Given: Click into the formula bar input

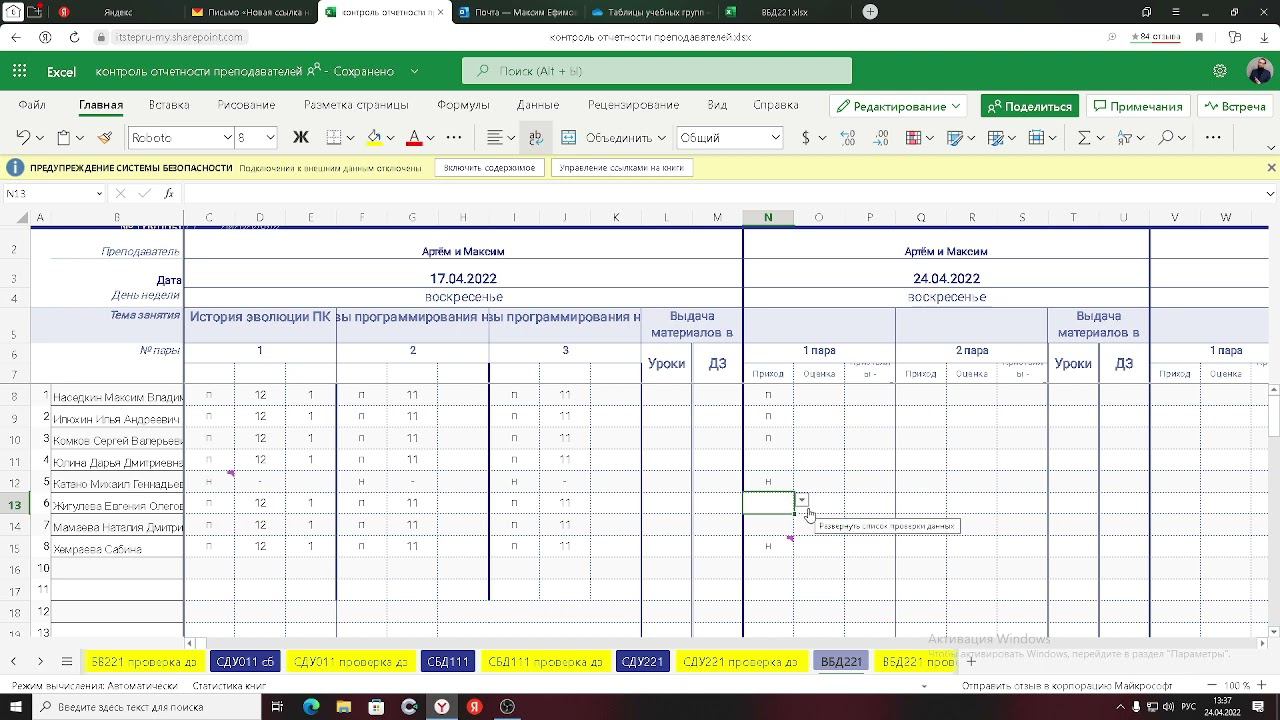Looking at the screenshot, I should [x=720, y=193].
